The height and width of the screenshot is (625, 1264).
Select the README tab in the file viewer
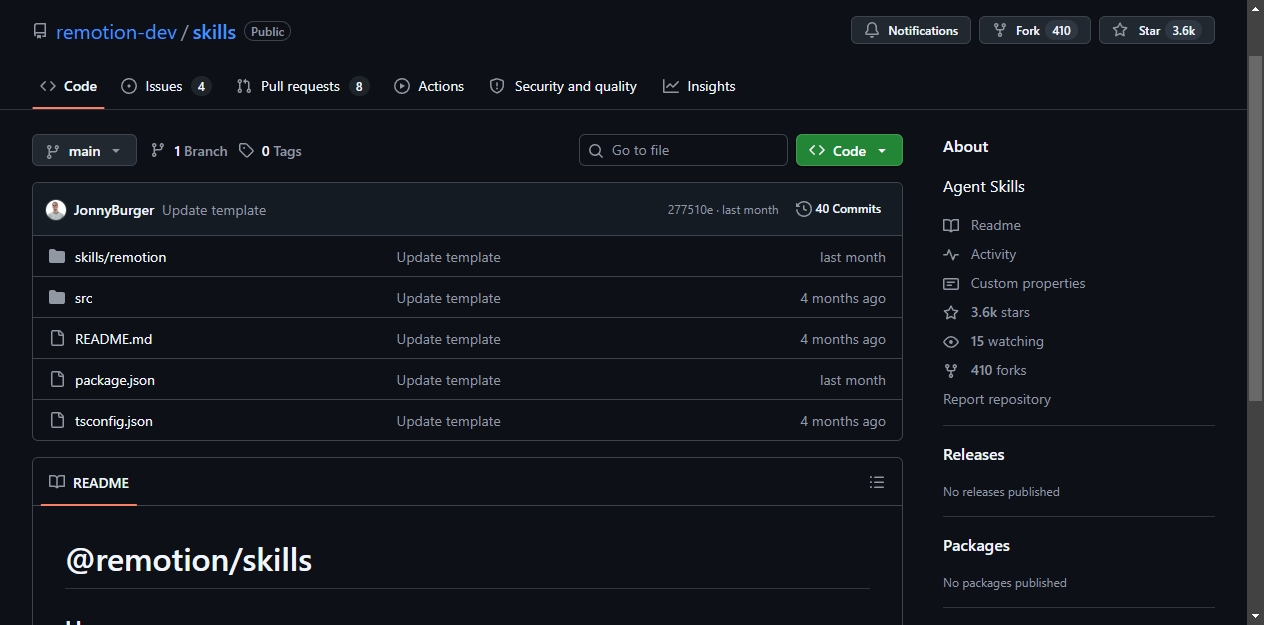[89, 483]
